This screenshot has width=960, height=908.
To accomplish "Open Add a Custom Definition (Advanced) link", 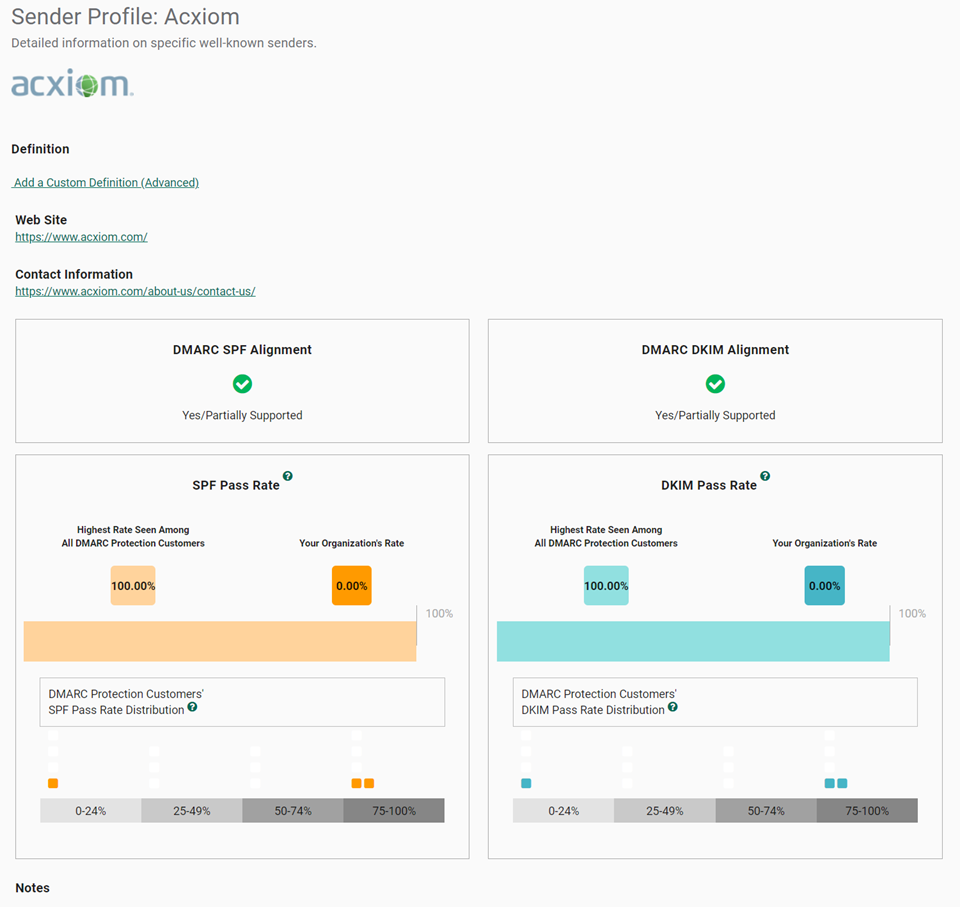I will 106,183.
